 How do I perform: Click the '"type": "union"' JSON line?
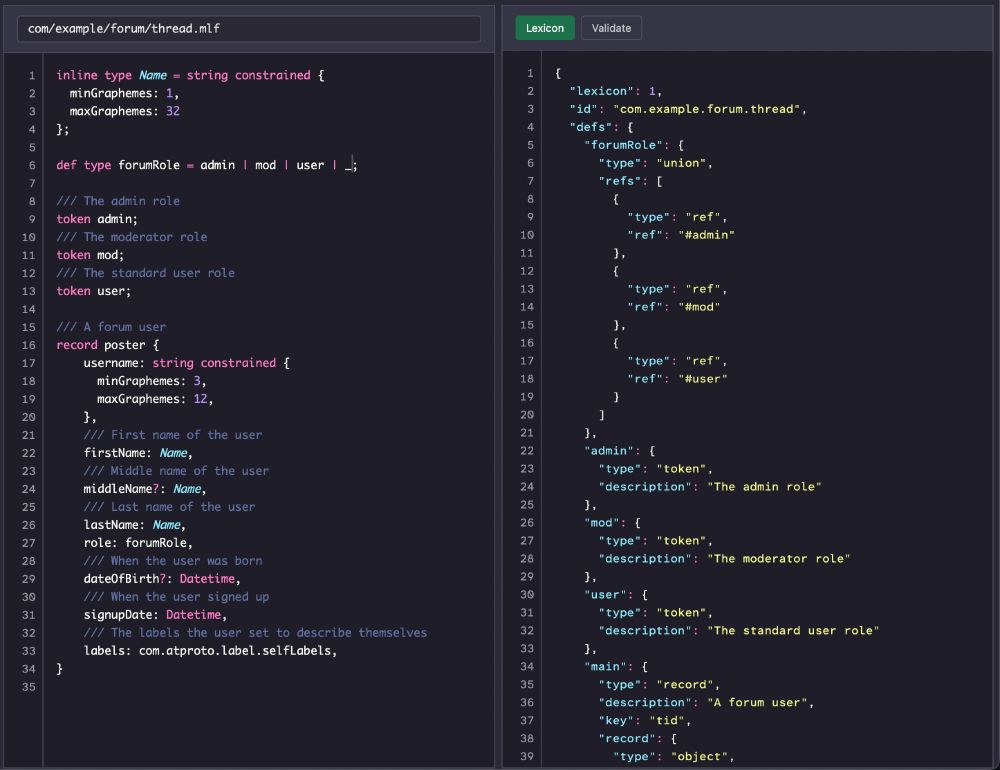point(655,163)
